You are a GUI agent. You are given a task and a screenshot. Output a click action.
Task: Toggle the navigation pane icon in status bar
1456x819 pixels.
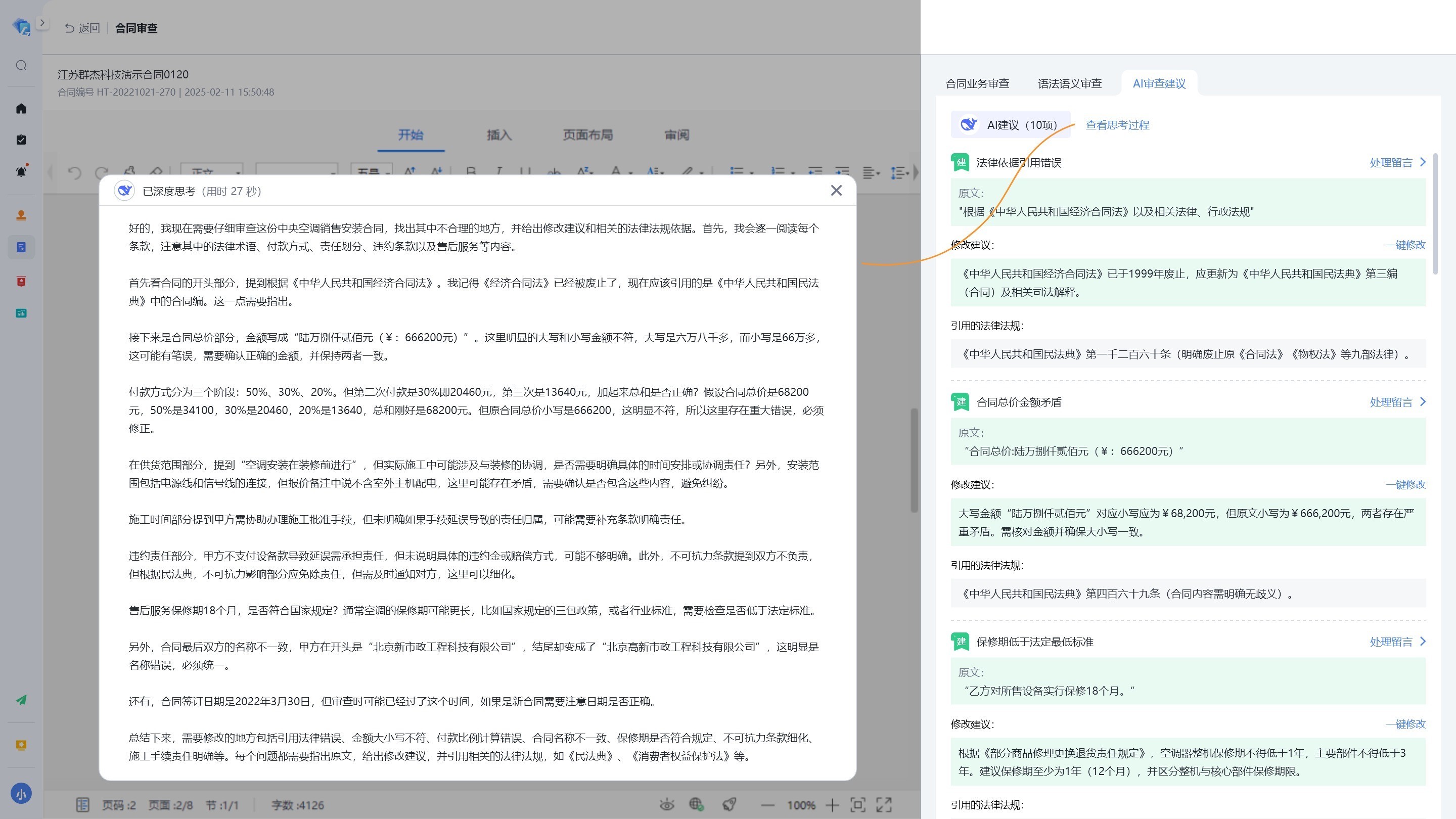(x=82, y=805)
